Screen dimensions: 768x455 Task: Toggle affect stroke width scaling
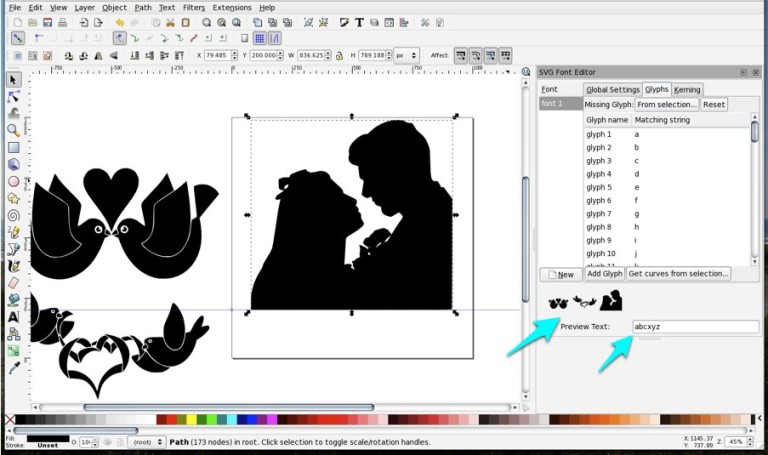point(461,55)
